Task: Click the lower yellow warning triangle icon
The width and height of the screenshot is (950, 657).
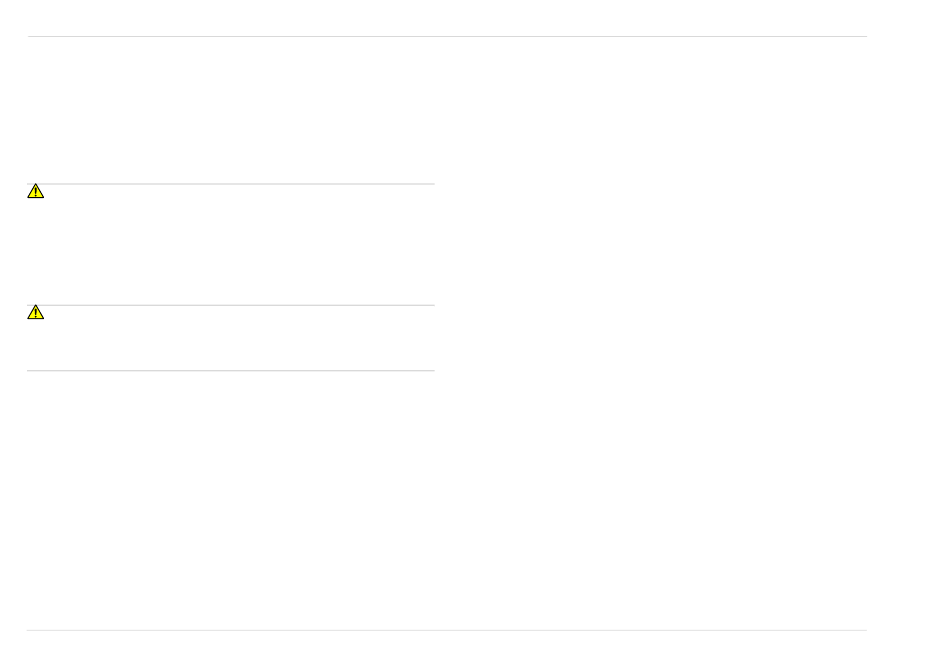Action: click(36, 312)
